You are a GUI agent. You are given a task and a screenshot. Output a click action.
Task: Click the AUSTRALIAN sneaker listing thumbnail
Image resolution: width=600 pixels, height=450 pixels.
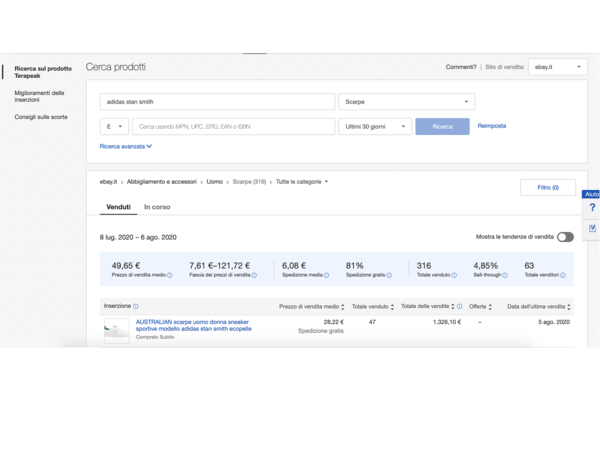coord(117,331)
